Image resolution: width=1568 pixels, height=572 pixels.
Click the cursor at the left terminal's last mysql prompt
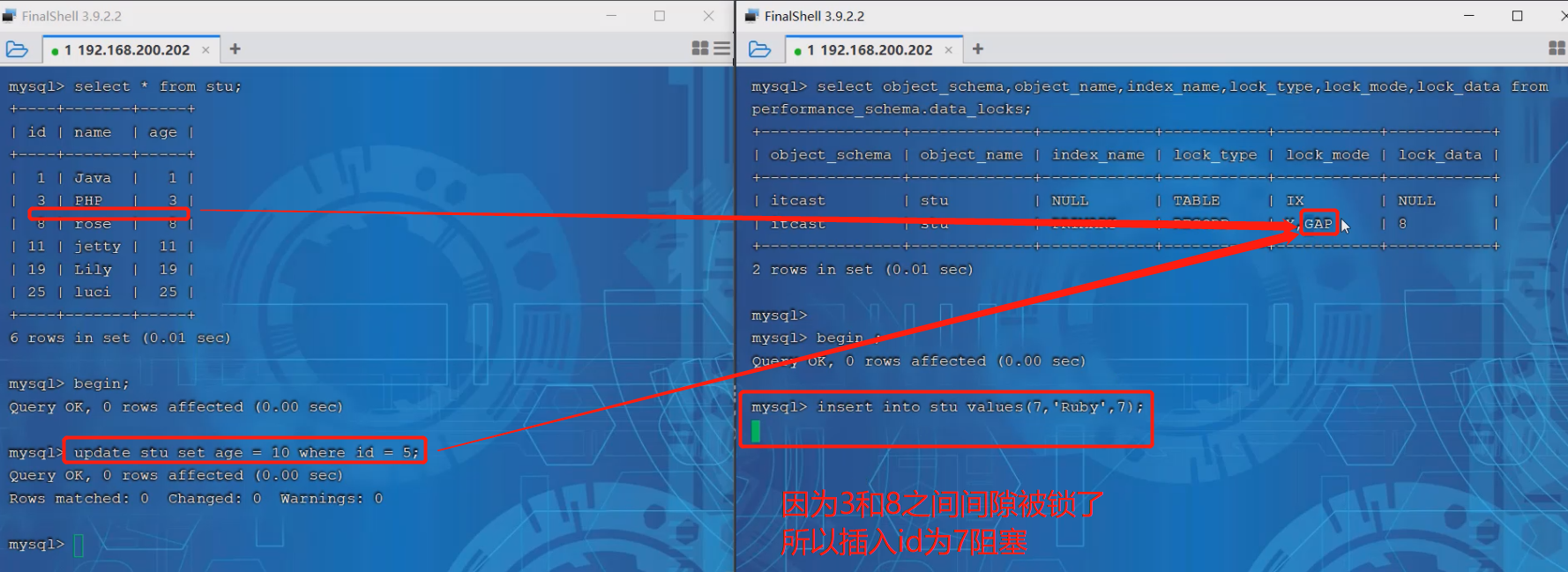coord(78,546)
